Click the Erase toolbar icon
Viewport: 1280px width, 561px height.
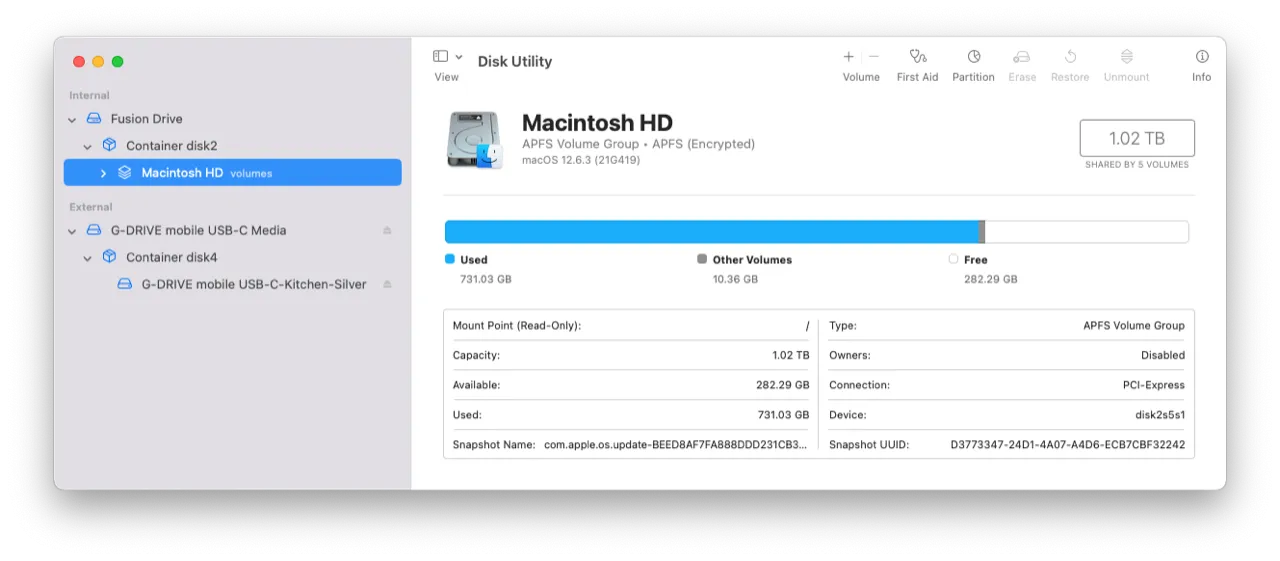pyautogui.click(x=1021, y=57)
